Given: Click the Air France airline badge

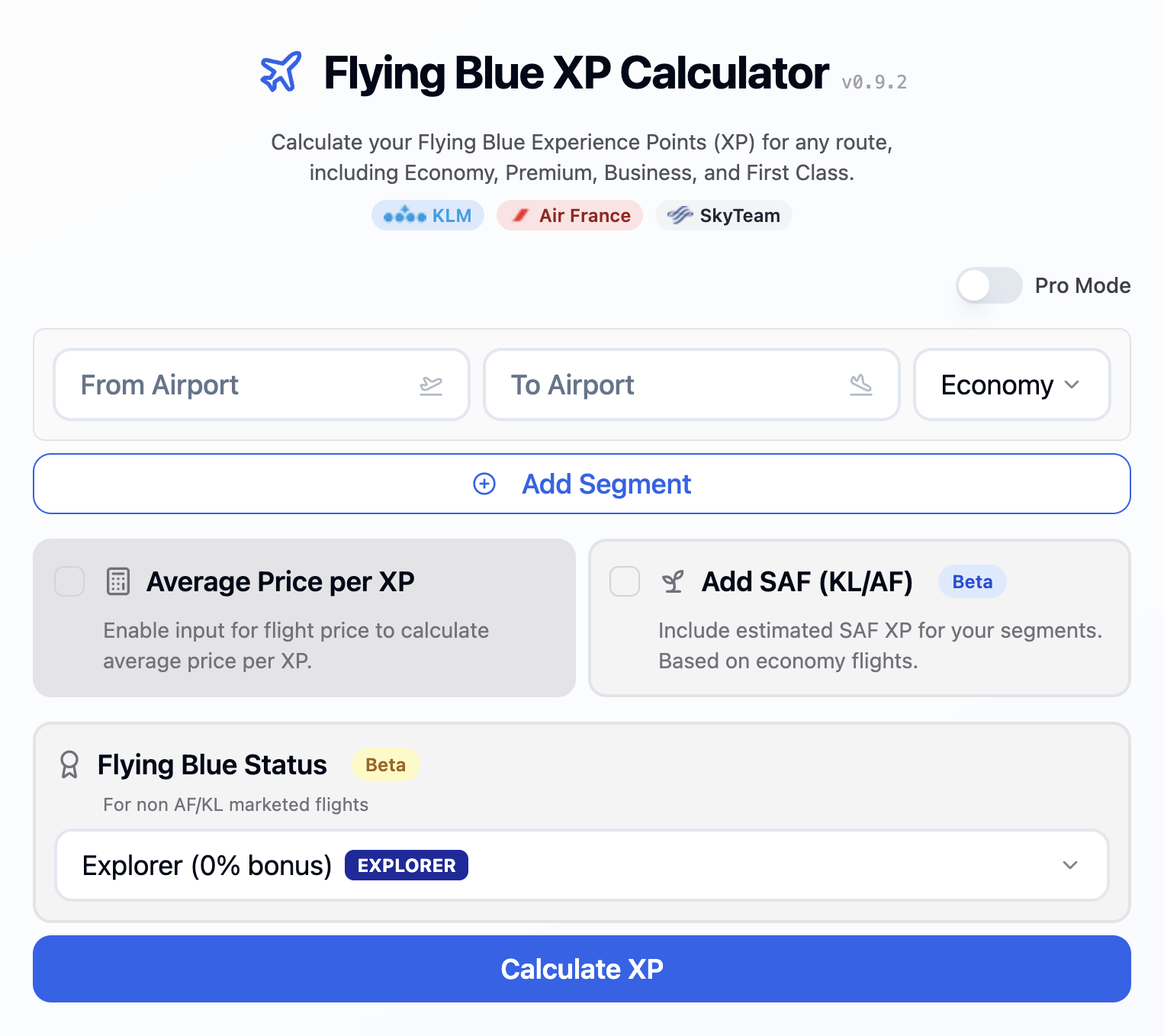Looking at the screenshot, I should point(569,215).
